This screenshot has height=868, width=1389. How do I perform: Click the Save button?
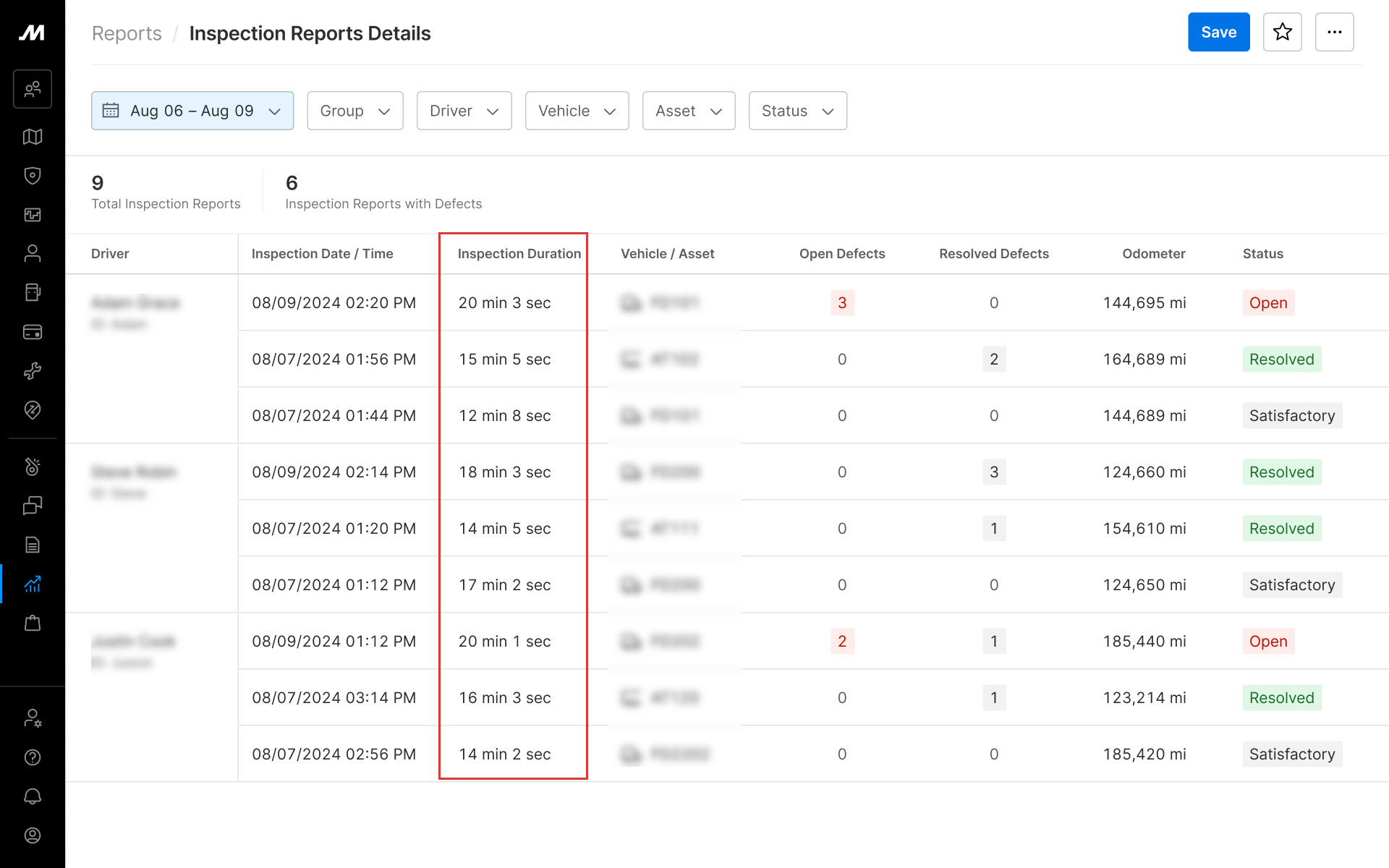coord(1219,32)
